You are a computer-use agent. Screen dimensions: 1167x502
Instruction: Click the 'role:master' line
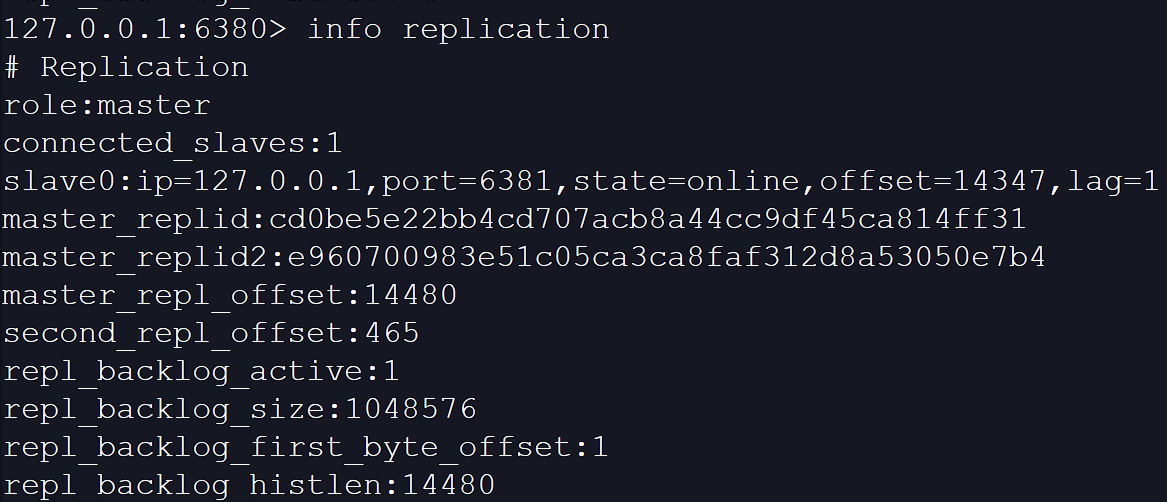tap(107, 105)
